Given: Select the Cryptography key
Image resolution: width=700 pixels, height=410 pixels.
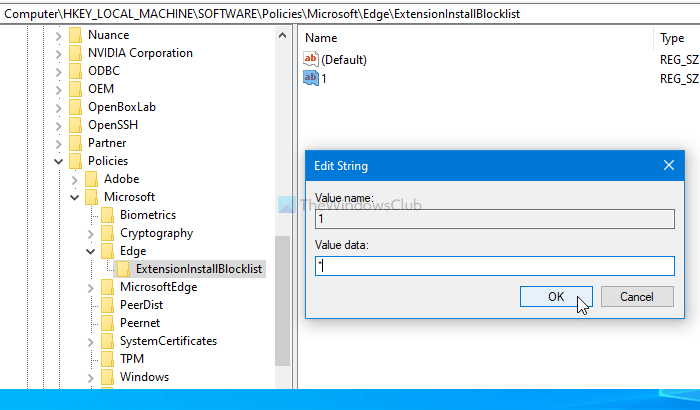Looking at the screenshot, I should tap(156, 233).
